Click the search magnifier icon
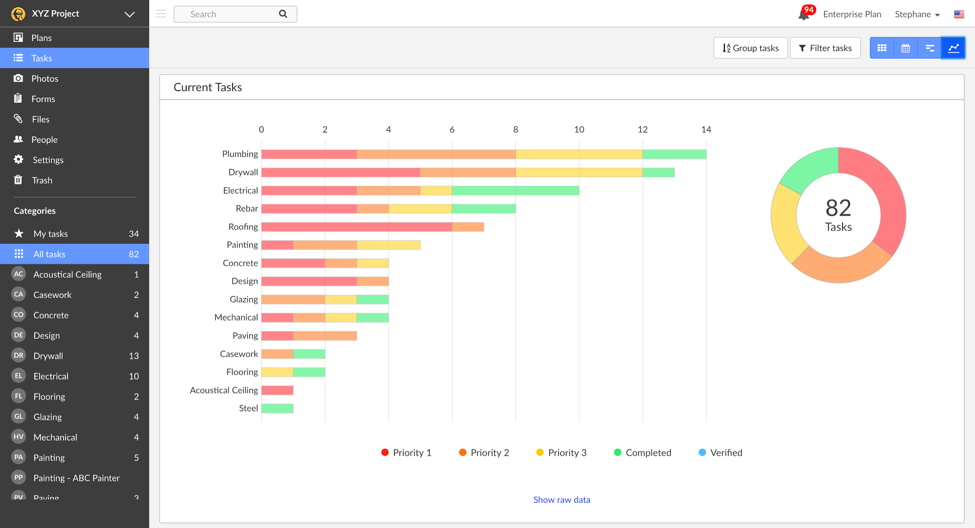 tap(283, 14)
